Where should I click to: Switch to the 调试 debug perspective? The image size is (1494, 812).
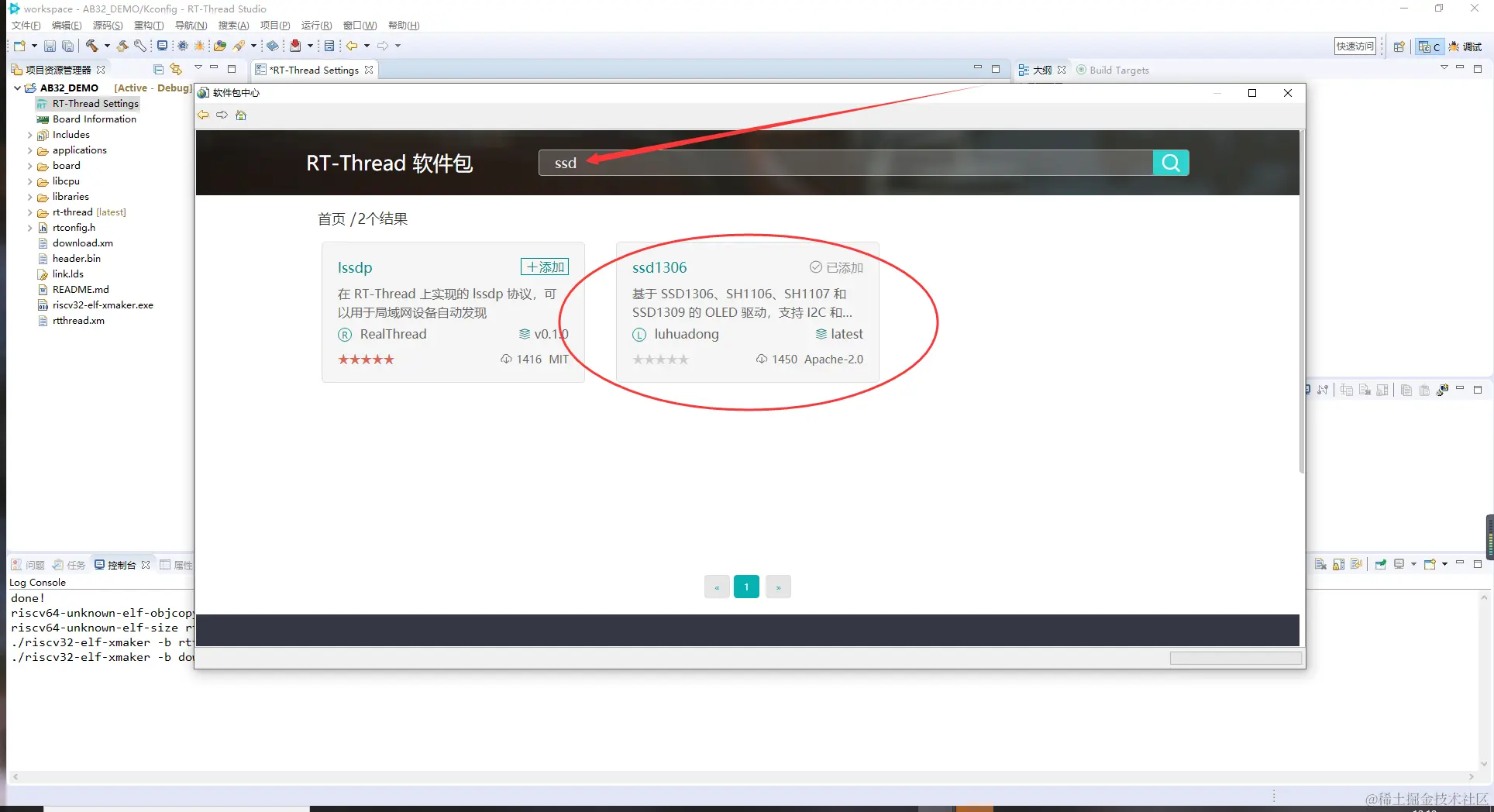tap(1465, 46)
